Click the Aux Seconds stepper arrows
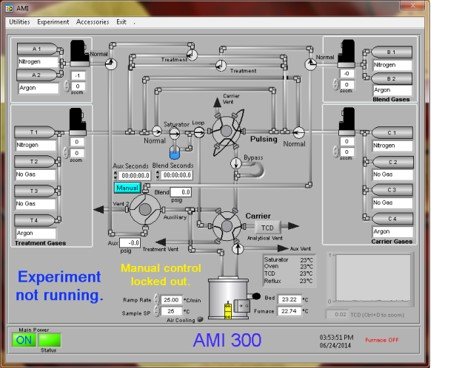The image size is (462, 368). coord(115,175)
